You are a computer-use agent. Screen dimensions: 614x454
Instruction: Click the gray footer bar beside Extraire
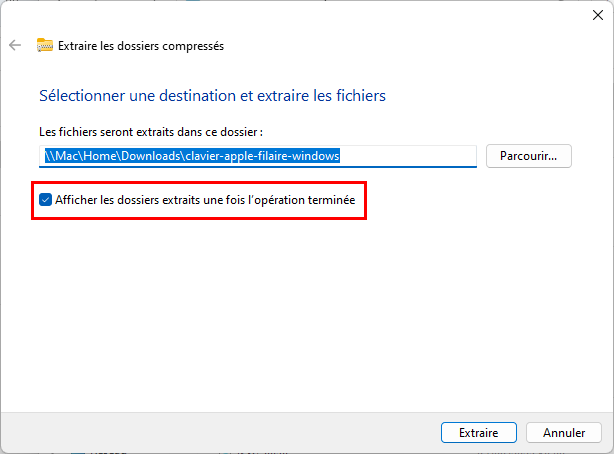[x=219, y=432]
